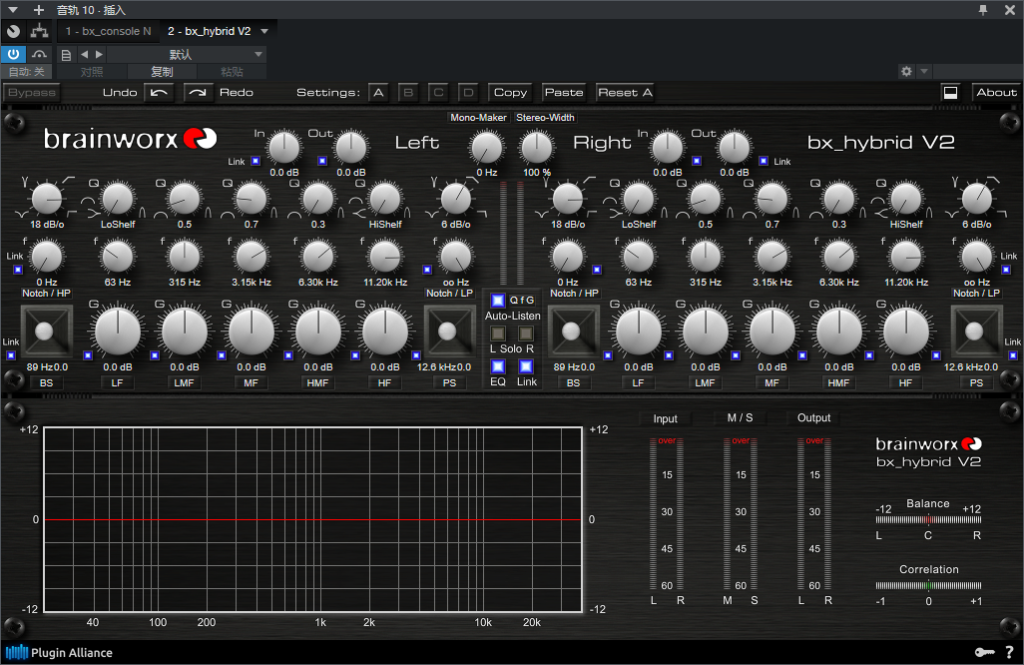Click the Undo arrow icon

pyautogui.click(x=159, y=92)
